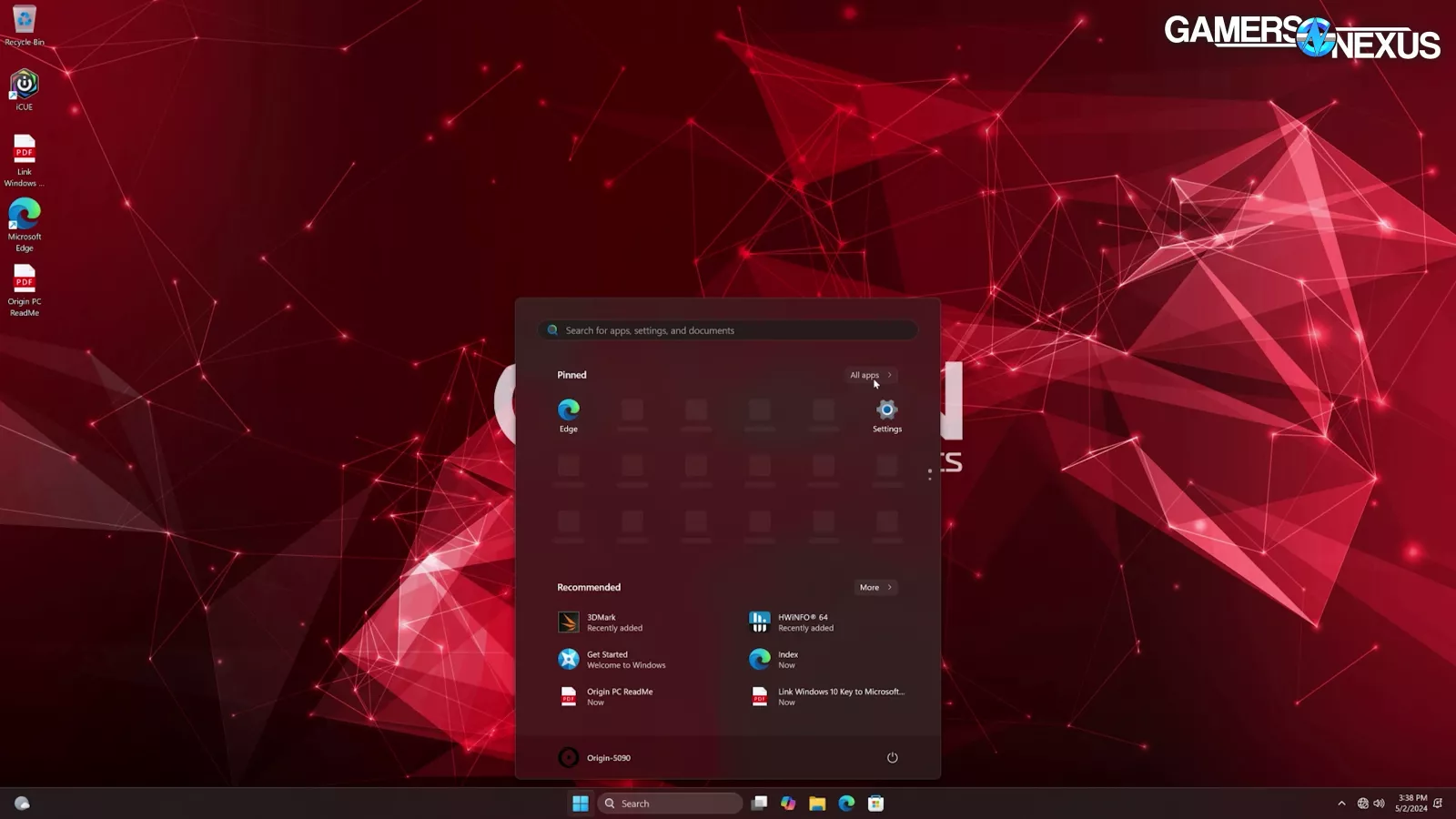Open the Origin-5090 user account menu
This screenshot has width=1456, height=819.
coord(594,757)
